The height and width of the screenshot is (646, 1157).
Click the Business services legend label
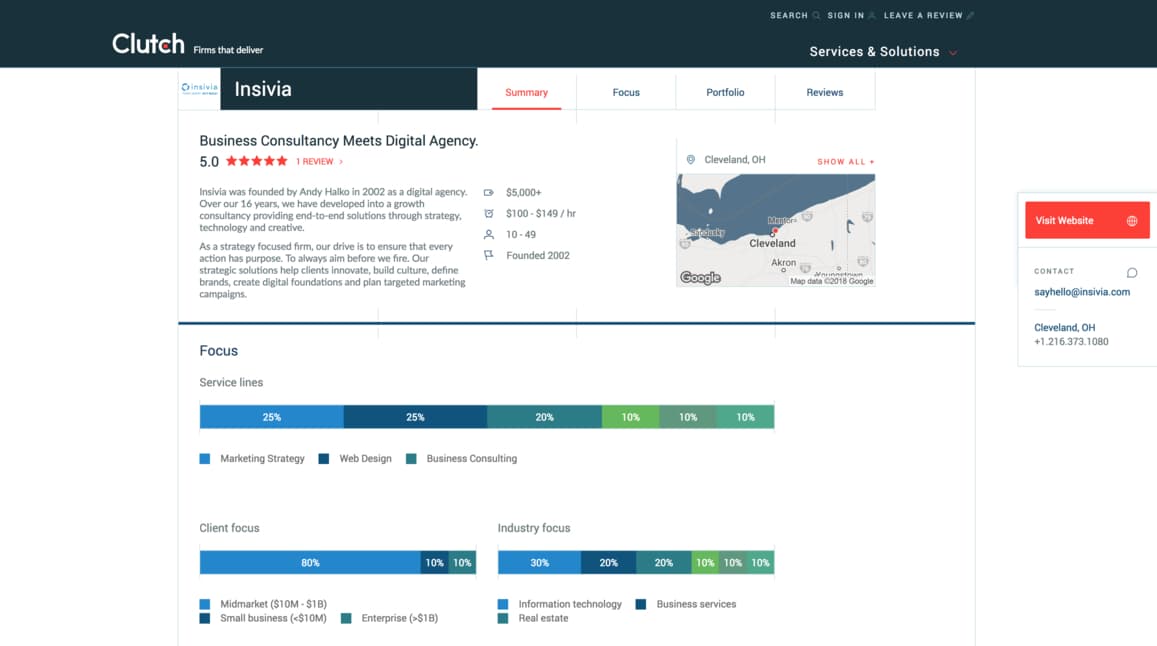click(x=696, y=604)
